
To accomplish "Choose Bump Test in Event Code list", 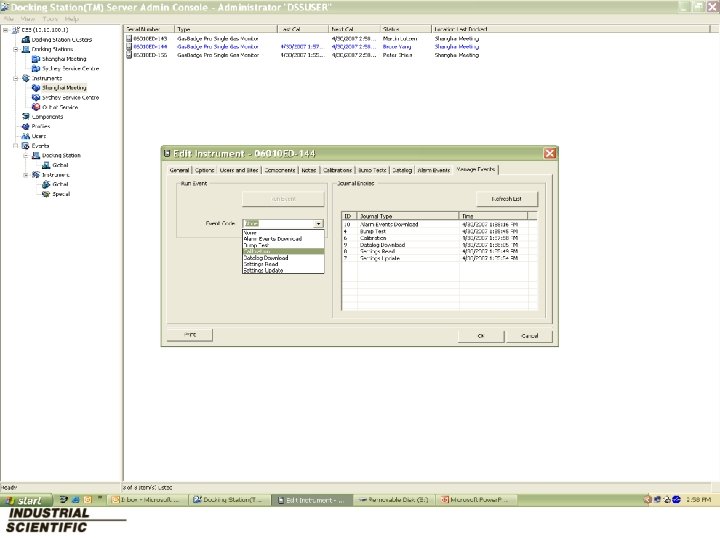I will click(283, 245).
